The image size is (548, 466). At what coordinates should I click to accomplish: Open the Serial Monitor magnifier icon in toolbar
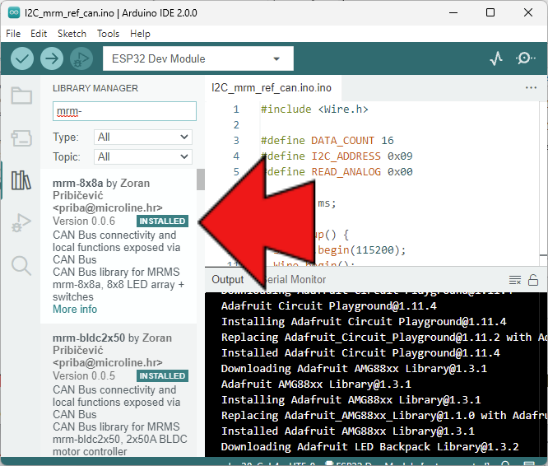pos(525,58)
